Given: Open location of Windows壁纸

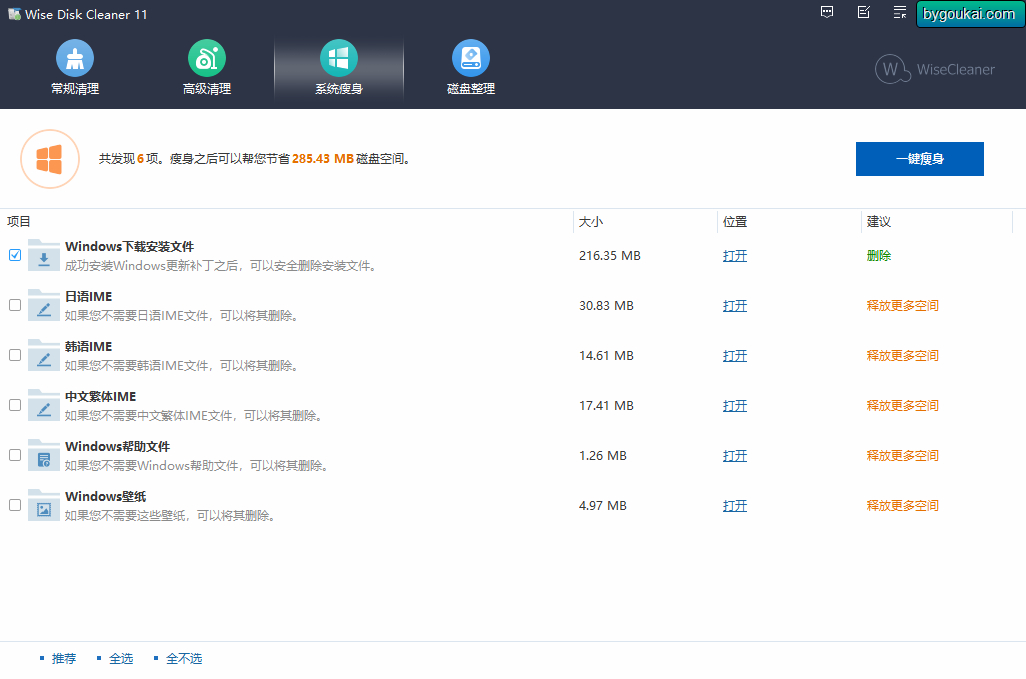Looking at the screenshot, I should [x=735, y=506].
